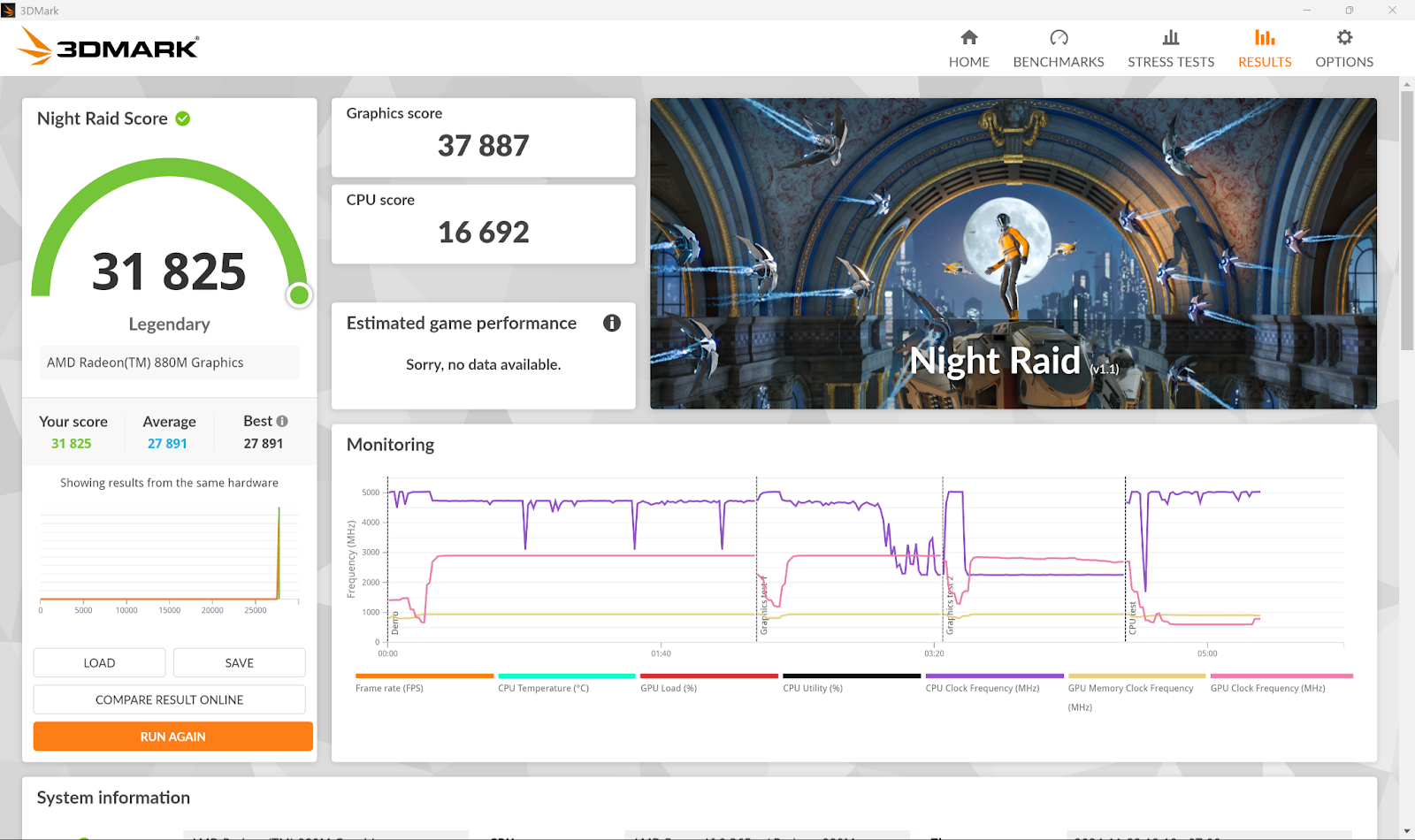The image size is (1415, 840).
Task: Click scrollbar down arrow
Action: click(1407, 831)
